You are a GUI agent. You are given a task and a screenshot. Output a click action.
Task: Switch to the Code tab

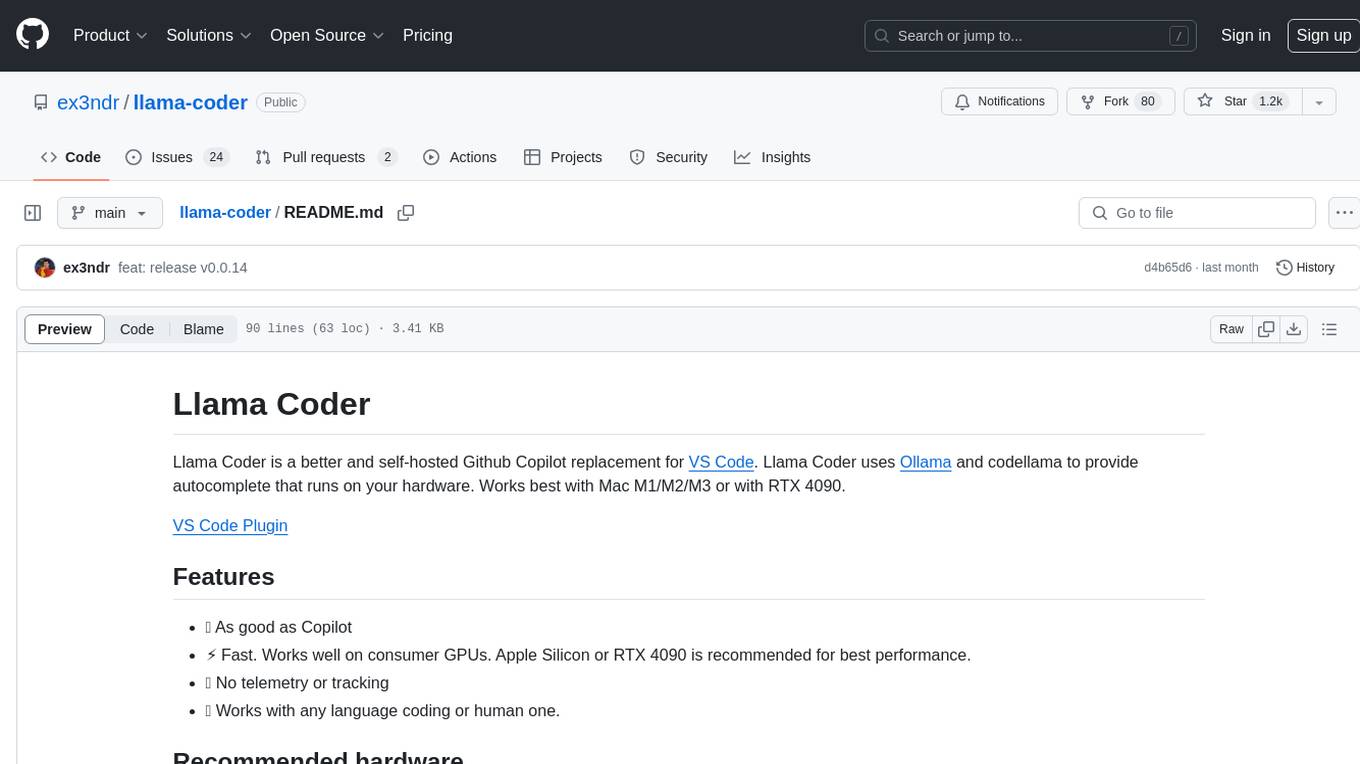coord(71,157)
